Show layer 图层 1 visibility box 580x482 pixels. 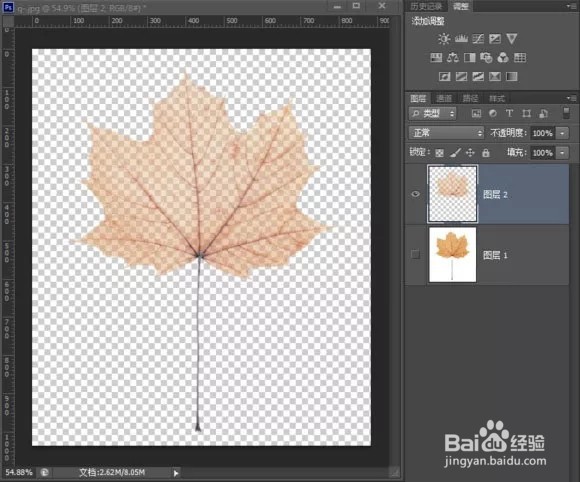point(415,255)
